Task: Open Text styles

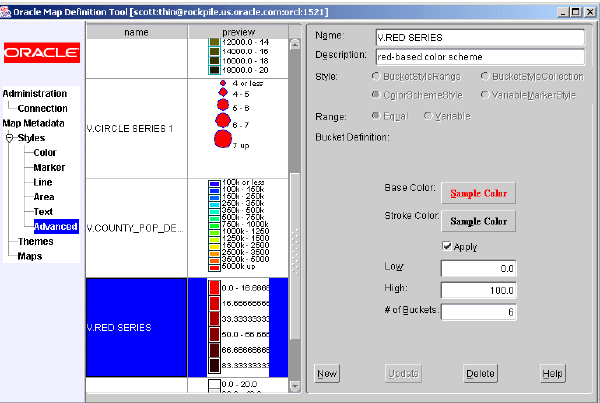Action: click(43, 212)
